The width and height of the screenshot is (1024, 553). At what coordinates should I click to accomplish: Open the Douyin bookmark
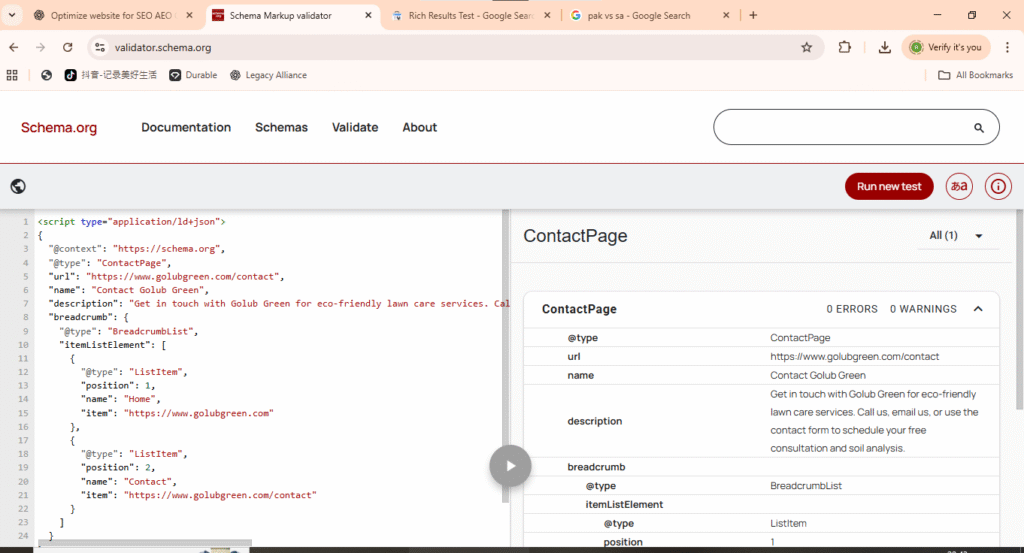point(110,75)
